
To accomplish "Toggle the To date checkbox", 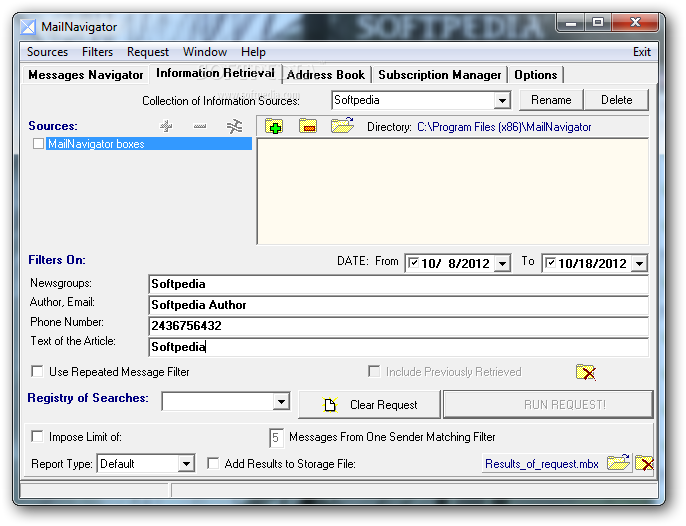I will coord(550,263).
